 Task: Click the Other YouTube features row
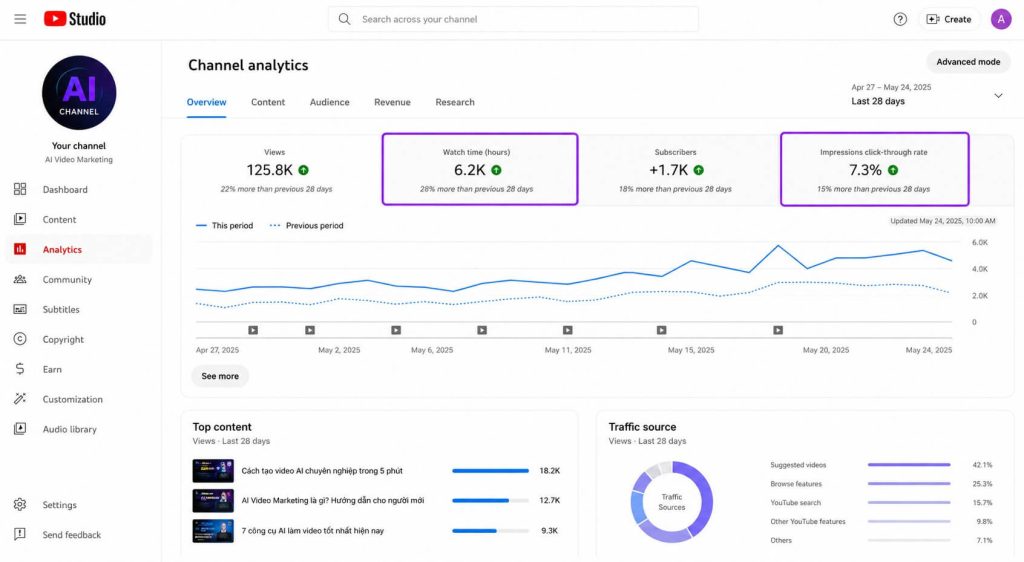click(x=881, y=522)
